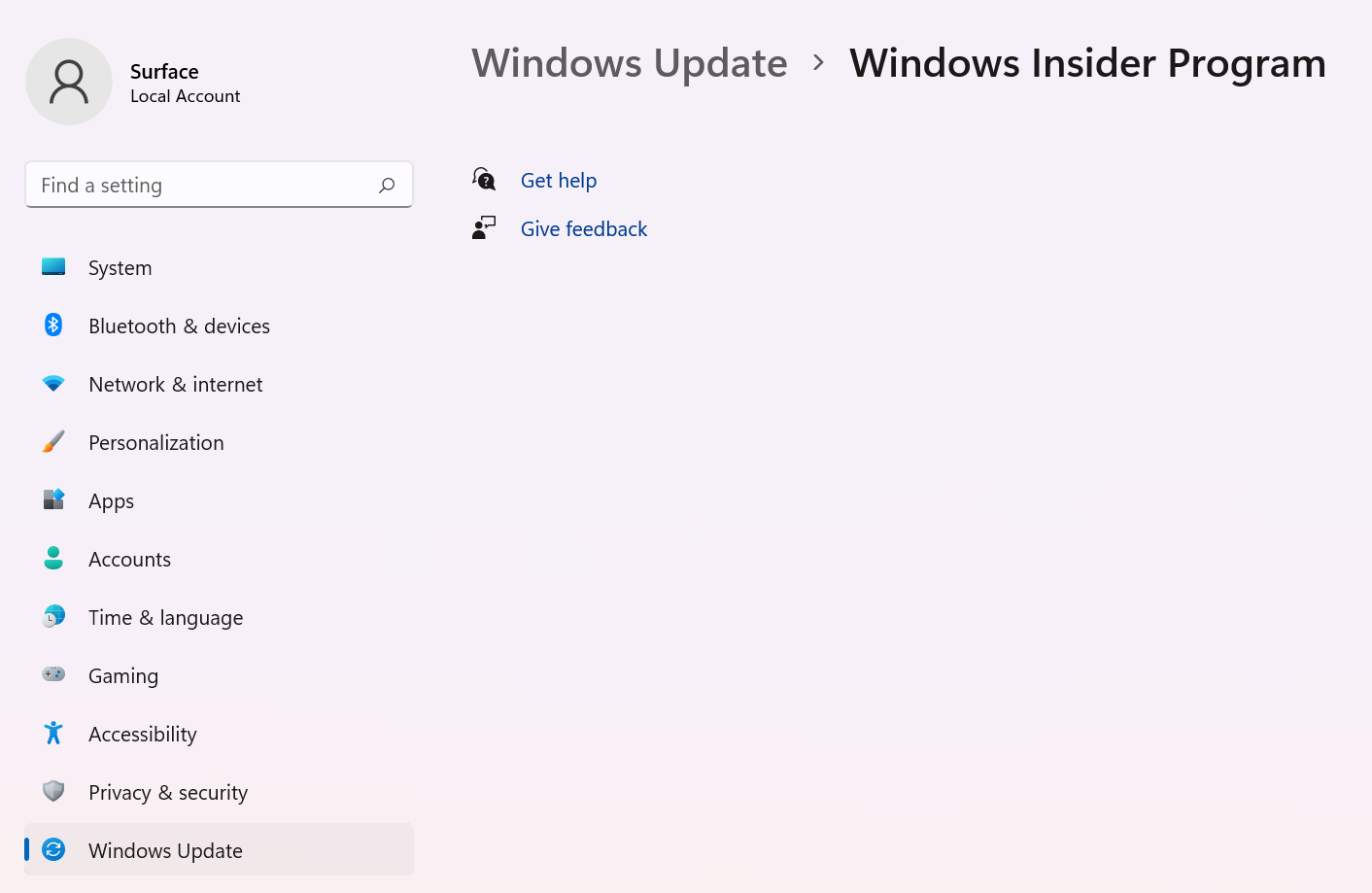Click the Accounts person icon in sidebar
Screen dimensions: 1372x893
tap(53, 559)
